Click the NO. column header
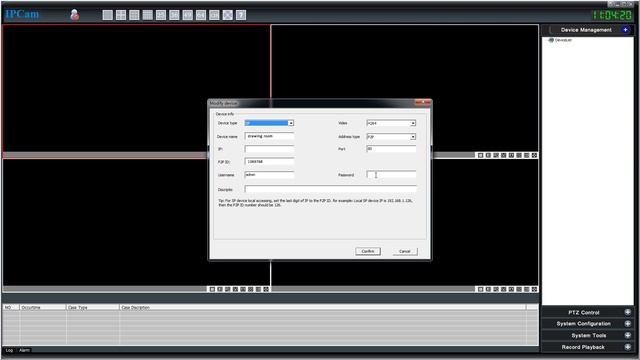 click(x=11, y=307)
